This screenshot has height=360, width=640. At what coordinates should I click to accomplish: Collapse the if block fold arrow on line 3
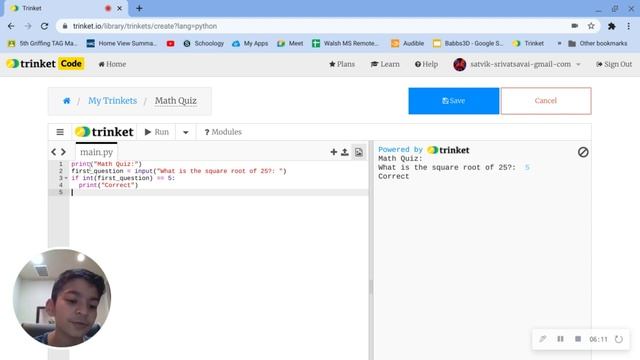click(x=66, y=178)
